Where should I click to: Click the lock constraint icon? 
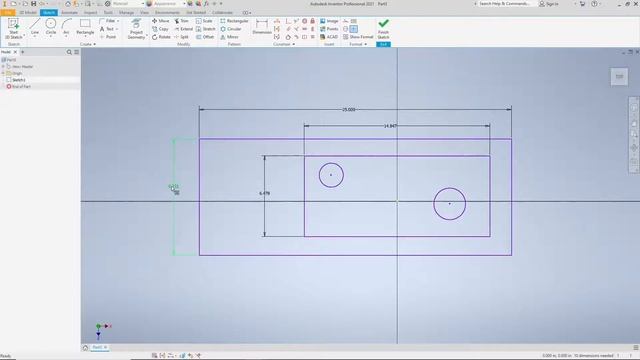tap(313, 21)
